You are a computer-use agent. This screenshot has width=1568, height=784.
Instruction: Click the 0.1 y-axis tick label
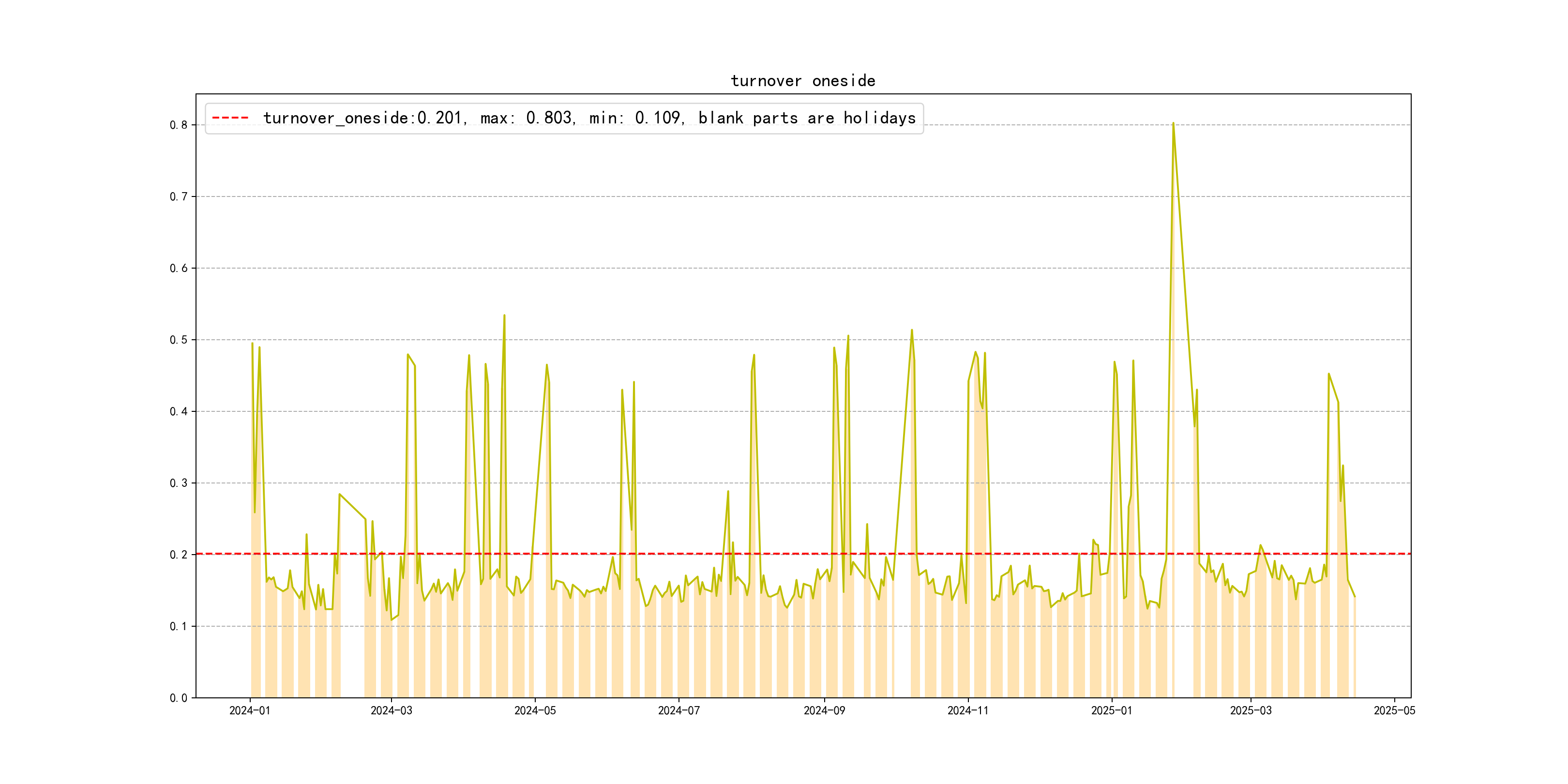pyautogui.click(x=179, y=626)
